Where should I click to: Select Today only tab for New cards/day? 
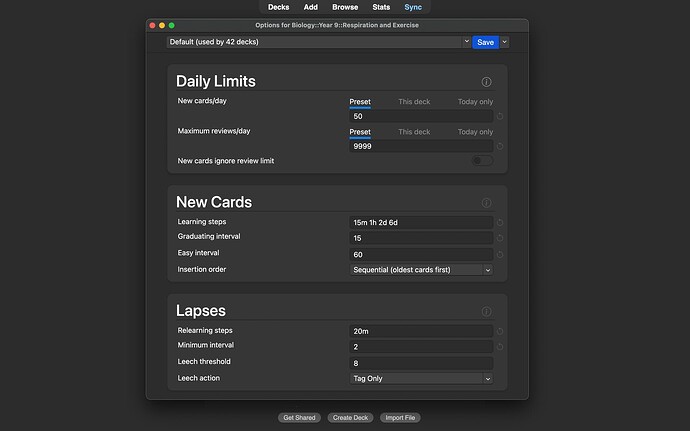click(475, 102)
